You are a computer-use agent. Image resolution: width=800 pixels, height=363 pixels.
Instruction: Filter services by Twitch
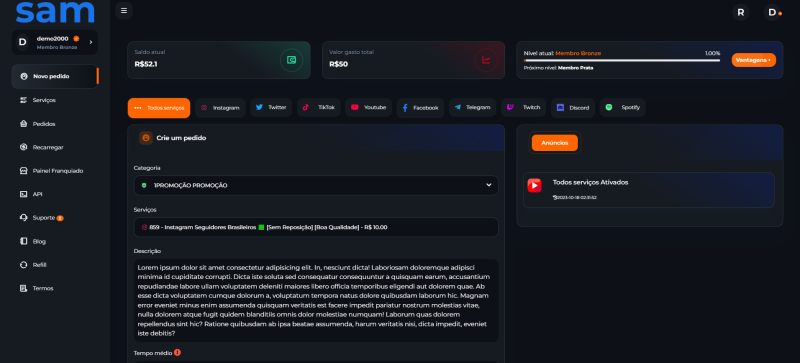[523, 108]
